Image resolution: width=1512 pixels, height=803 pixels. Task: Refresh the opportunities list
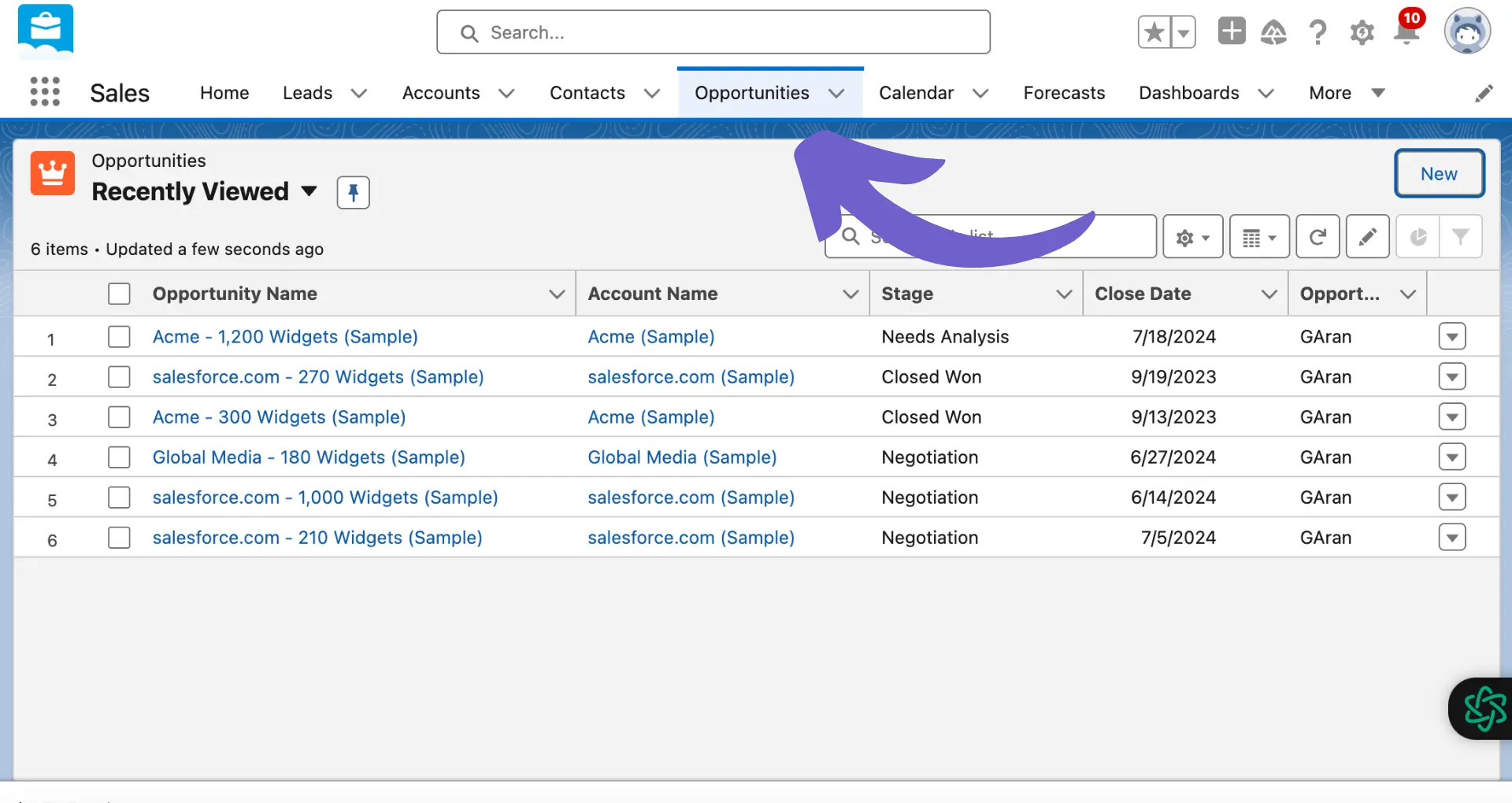tap(1317, 236)
